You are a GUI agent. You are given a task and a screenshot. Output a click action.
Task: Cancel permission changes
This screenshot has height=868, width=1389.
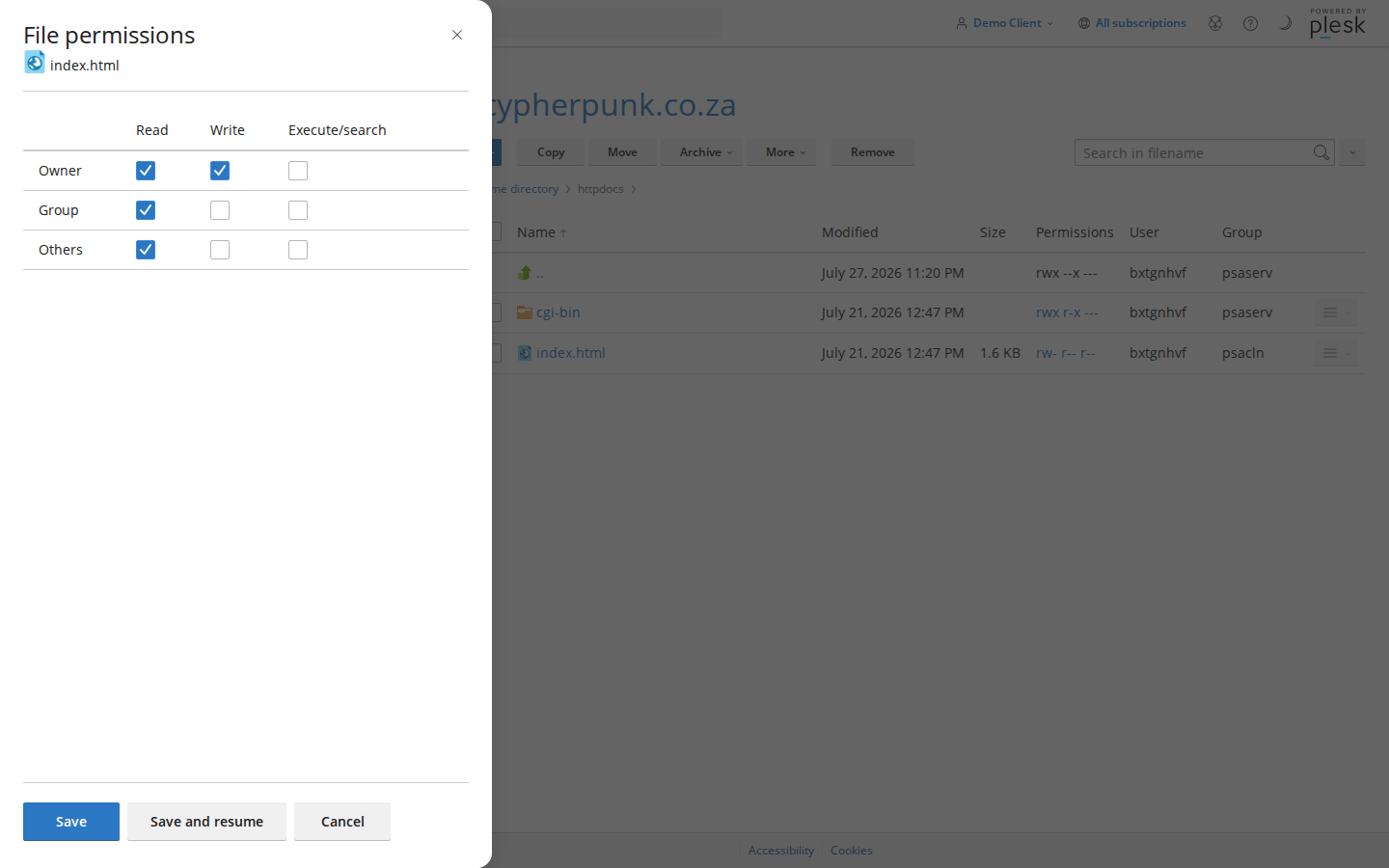pyautogui.click(x=342, y=822)
